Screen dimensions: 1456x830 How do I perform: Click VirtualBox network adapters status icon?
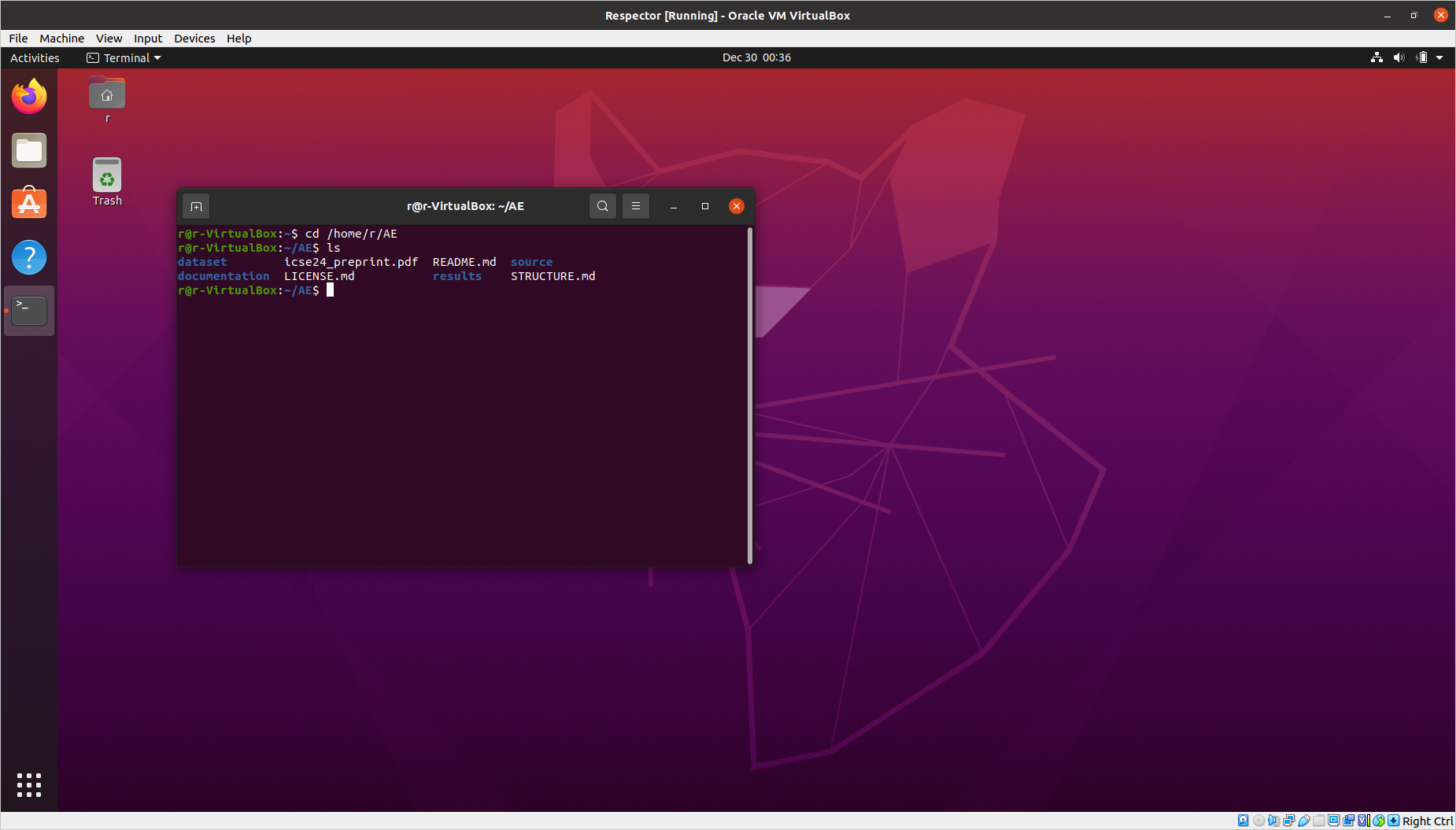coord(1288,821)
